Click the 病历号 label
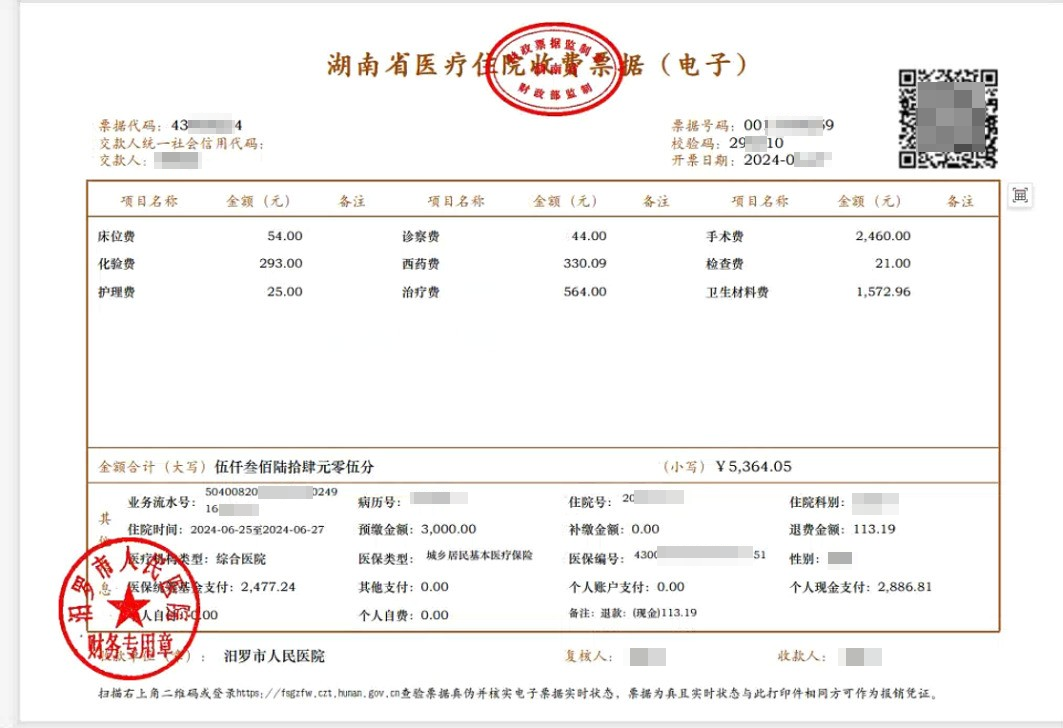This screenshot has height=728, width=1063. (x=380, y=502)
